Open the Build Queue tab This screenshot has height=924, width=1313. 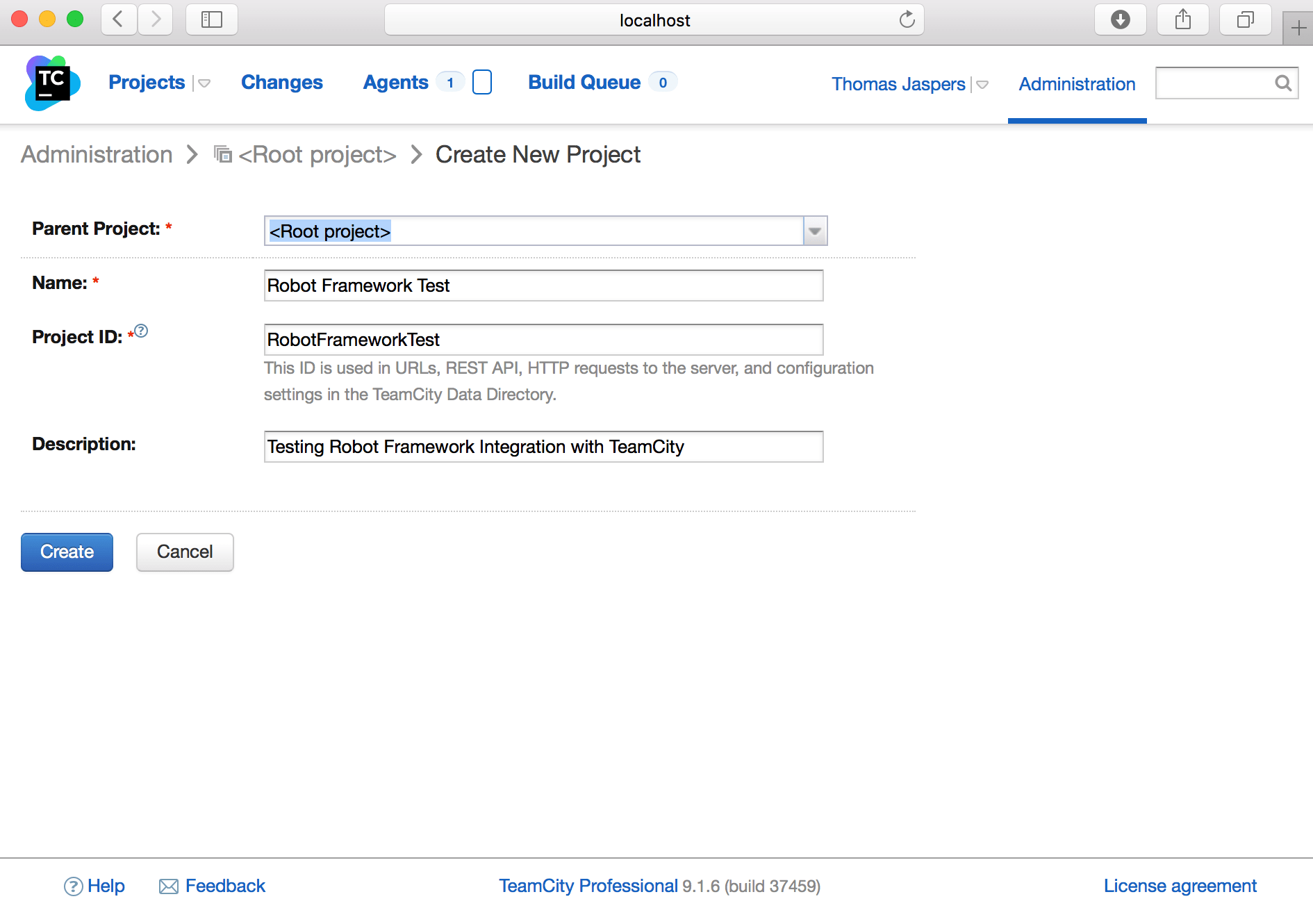click(584, 82)
